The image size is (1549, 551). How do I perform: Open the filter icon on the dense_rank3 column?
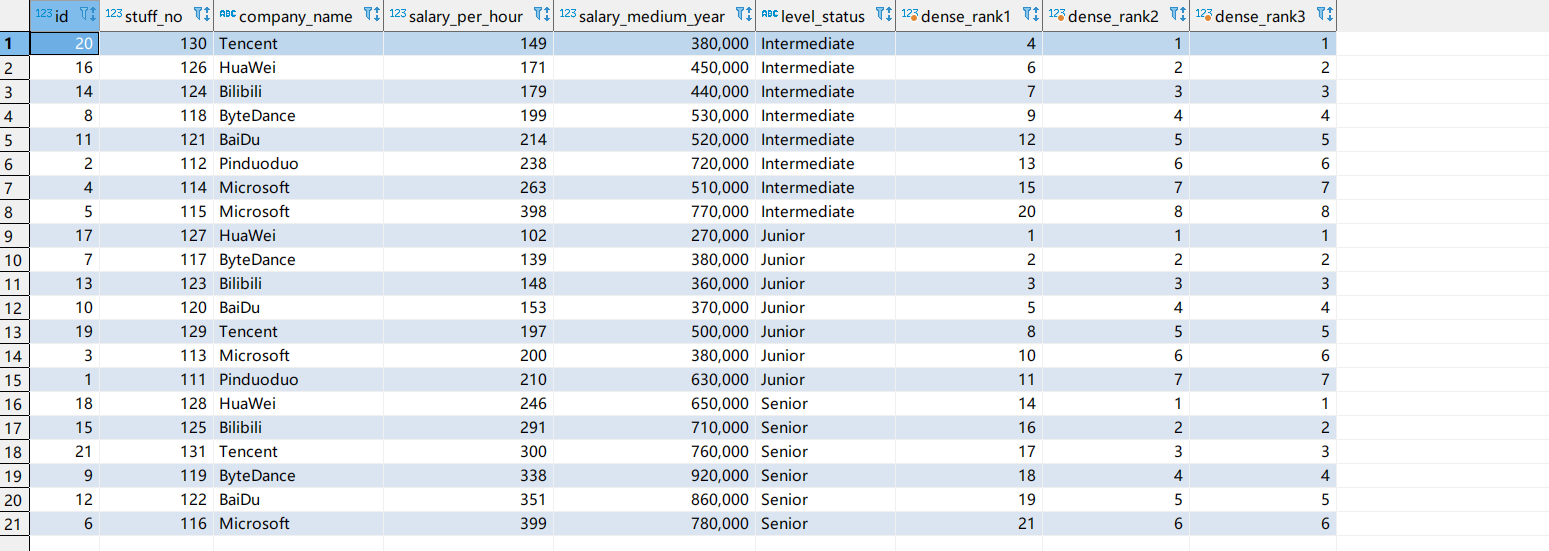click(1320, 15)
